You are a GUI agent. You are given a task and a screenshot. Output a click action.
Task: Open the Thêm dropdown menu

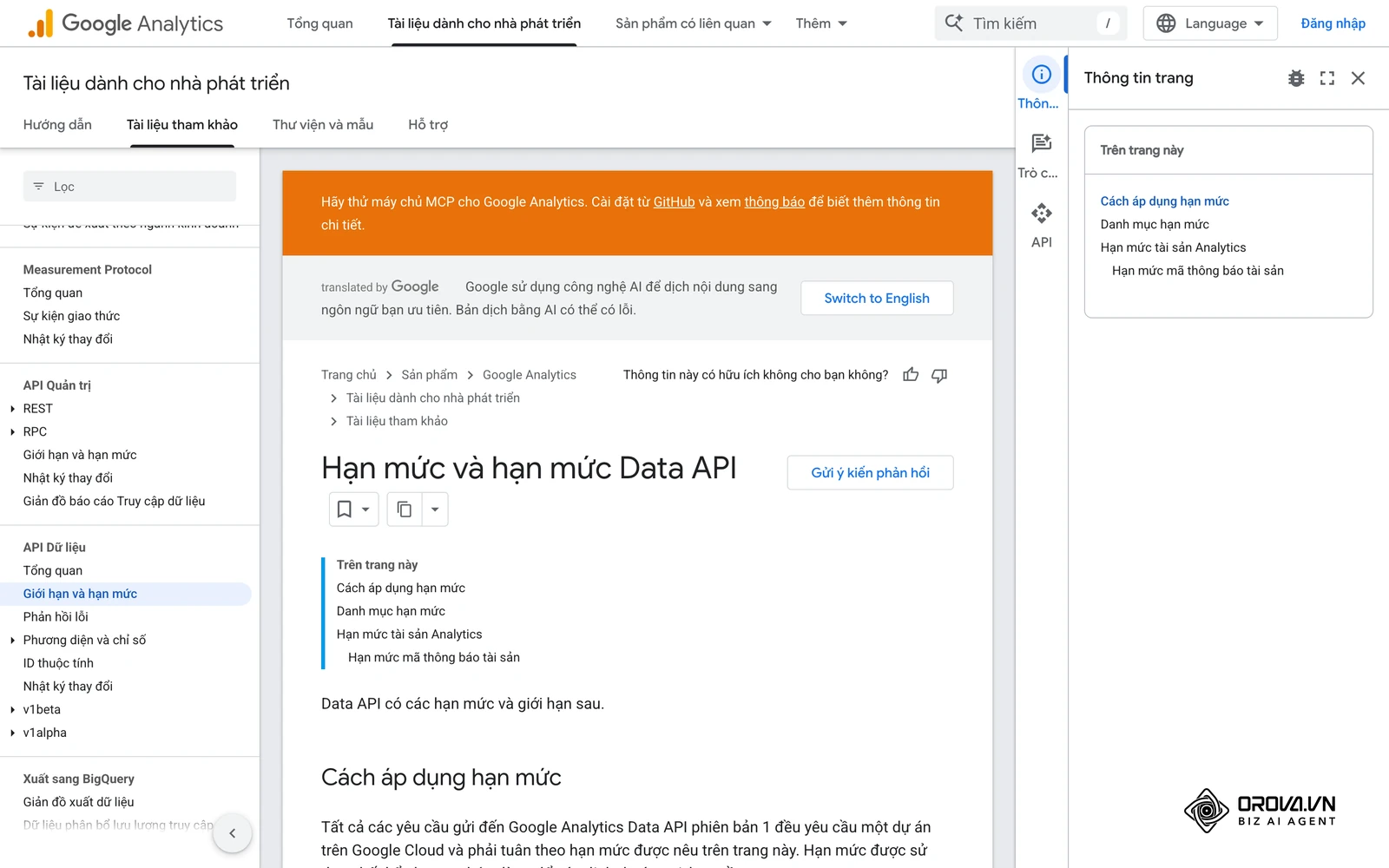(x=821, y=23)
